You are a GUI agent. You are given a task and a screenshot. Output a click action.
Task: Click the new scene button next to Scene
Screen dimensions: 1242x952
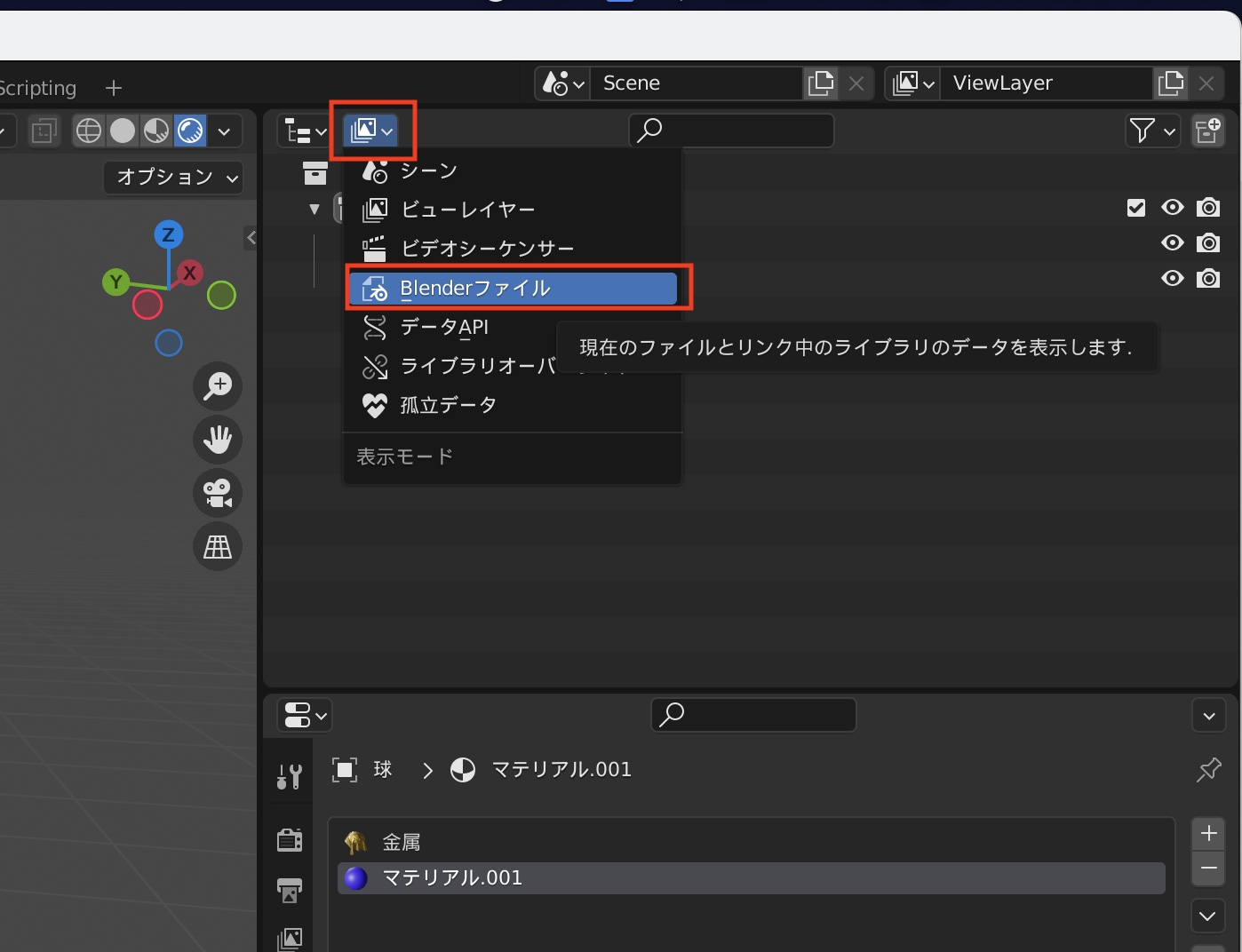point(821,83)
